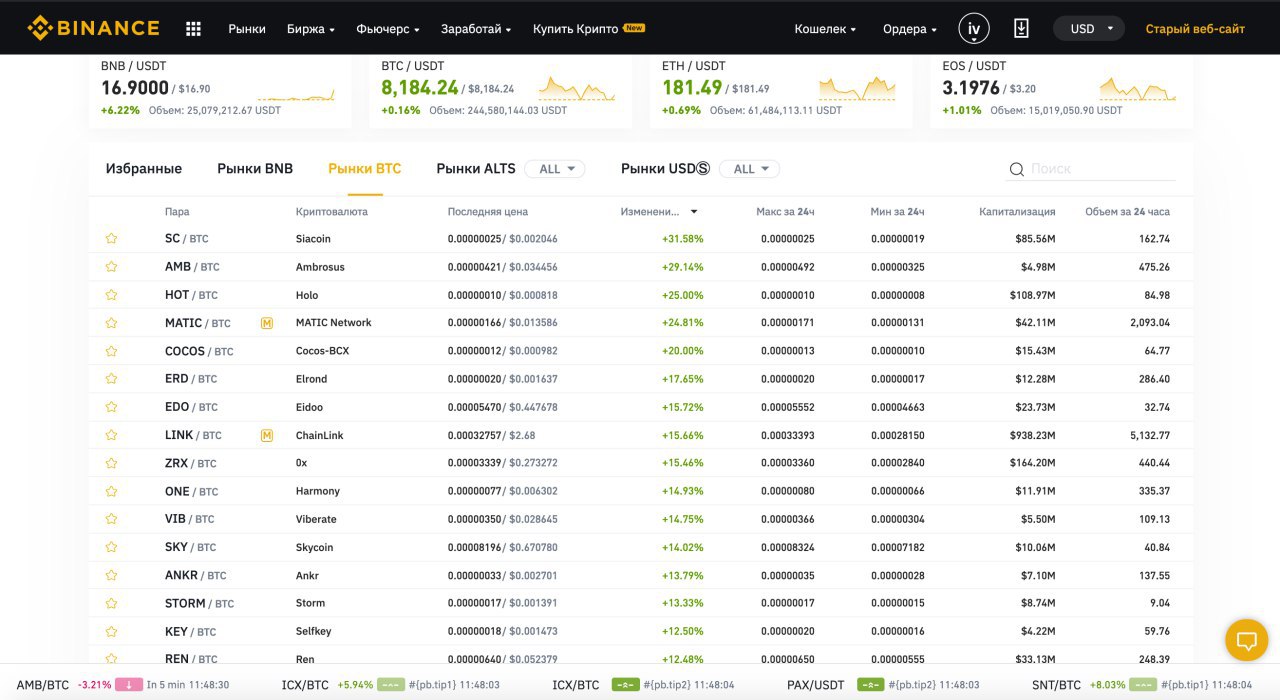The image size is (1280, 700).
Task: Star the ANKR / BTC pair
Action: click(x=112, y=575)
